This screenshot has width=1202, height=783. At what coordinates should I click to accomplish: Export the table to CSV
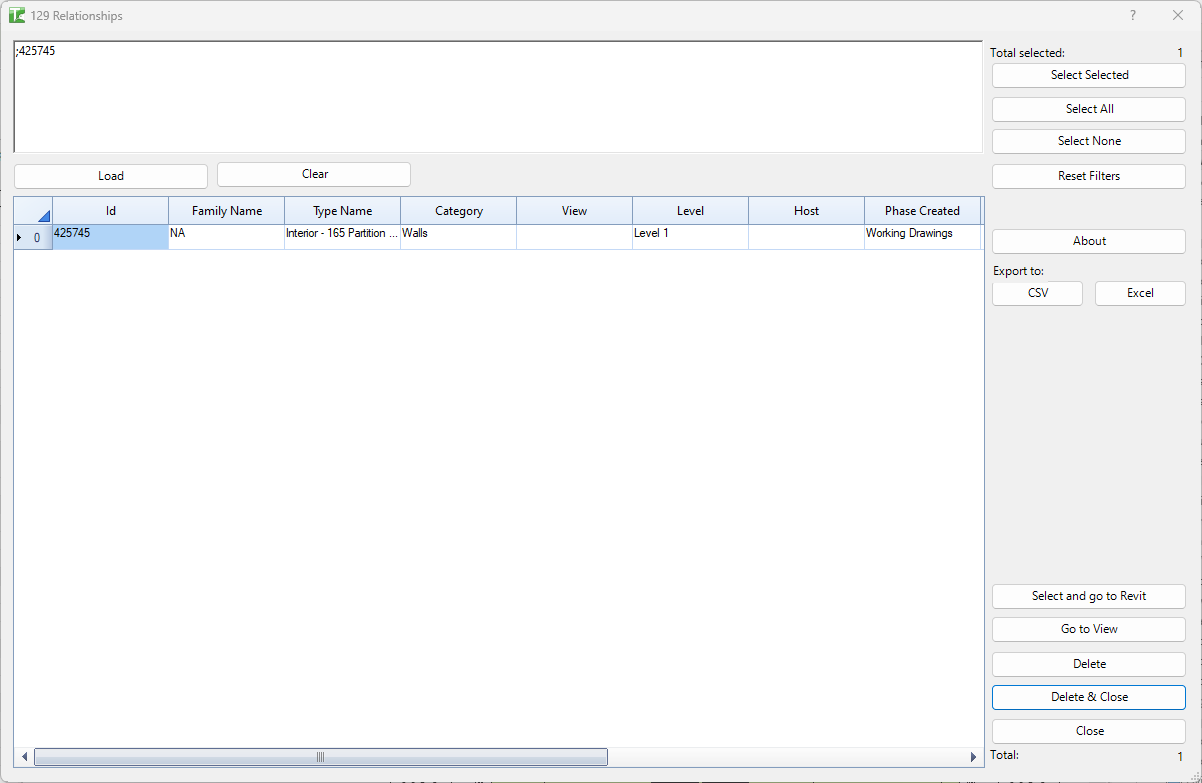click(x=1037, y=293)
